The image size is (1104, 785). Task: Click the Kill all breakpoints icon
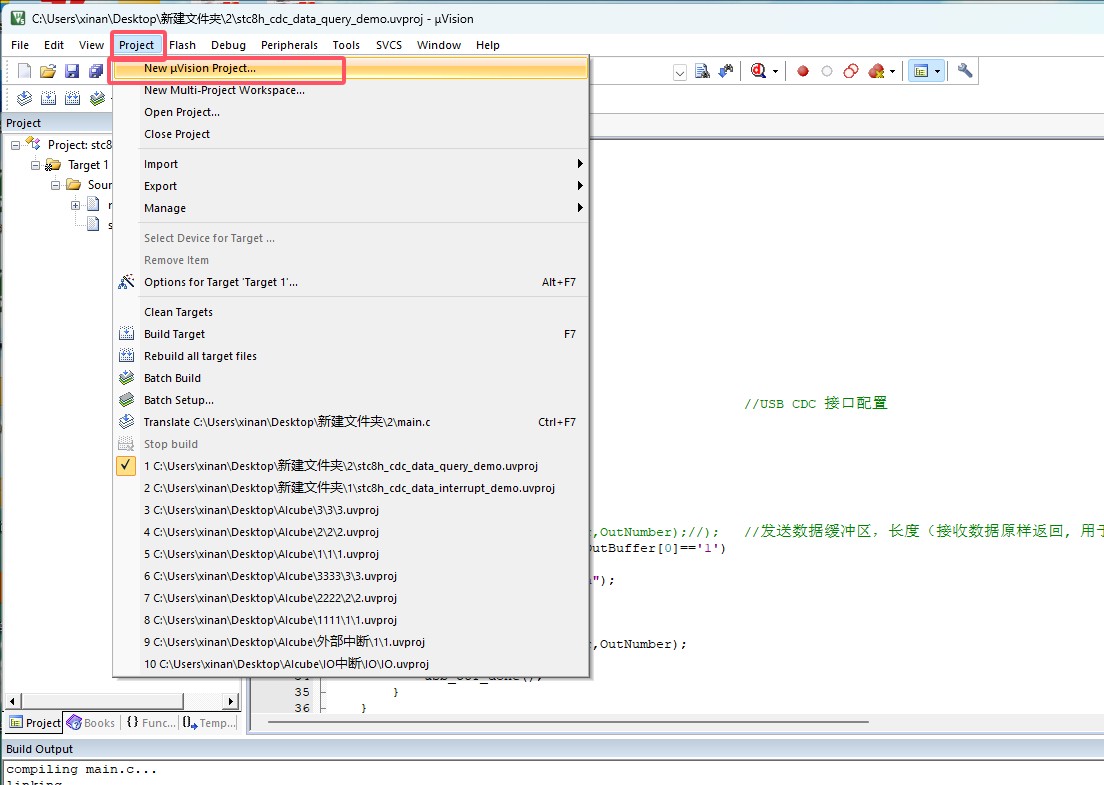(877, 71)
